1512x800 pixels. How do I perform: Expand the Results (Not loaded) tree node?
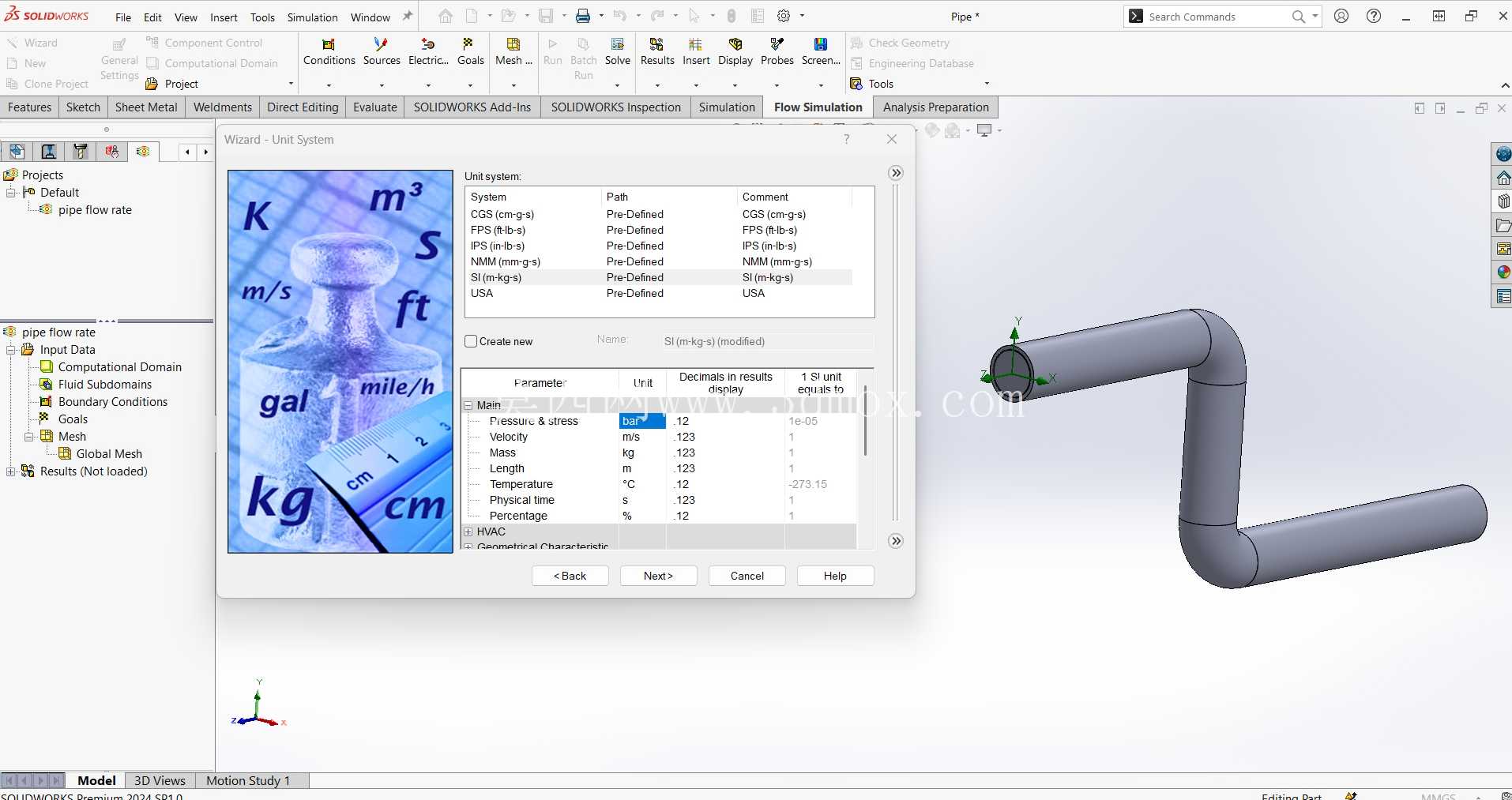click(11, 471)
